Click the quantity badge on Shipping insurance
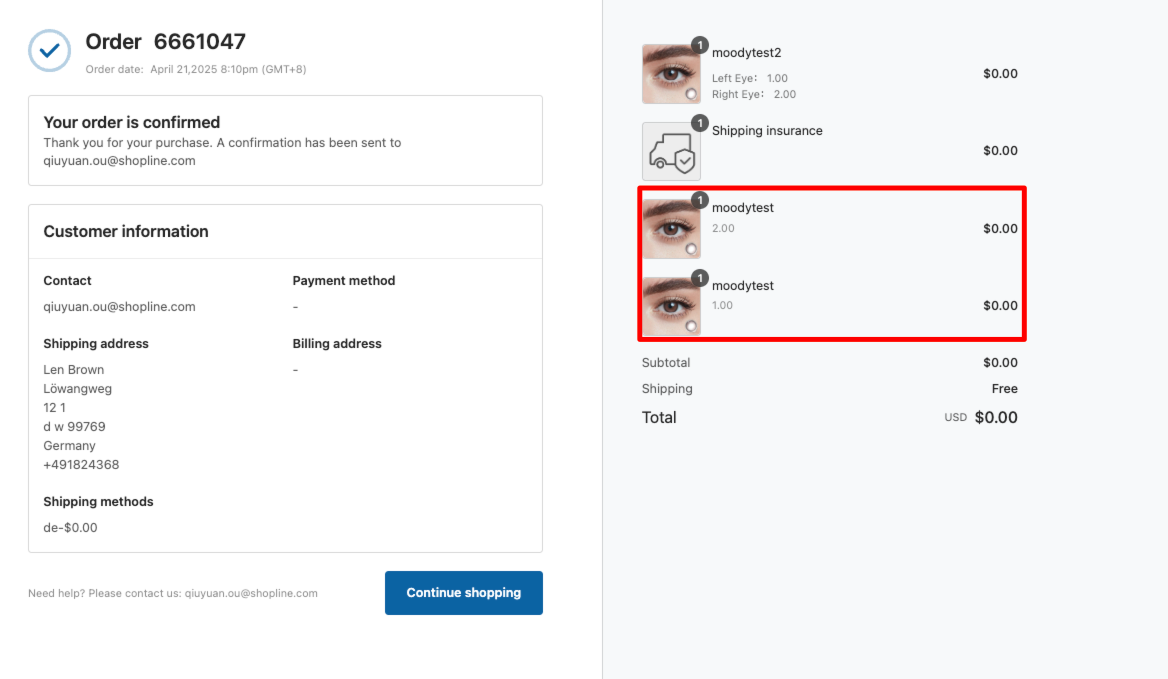The height and width of the screenshot is (679, 1168). click(700, 123)
